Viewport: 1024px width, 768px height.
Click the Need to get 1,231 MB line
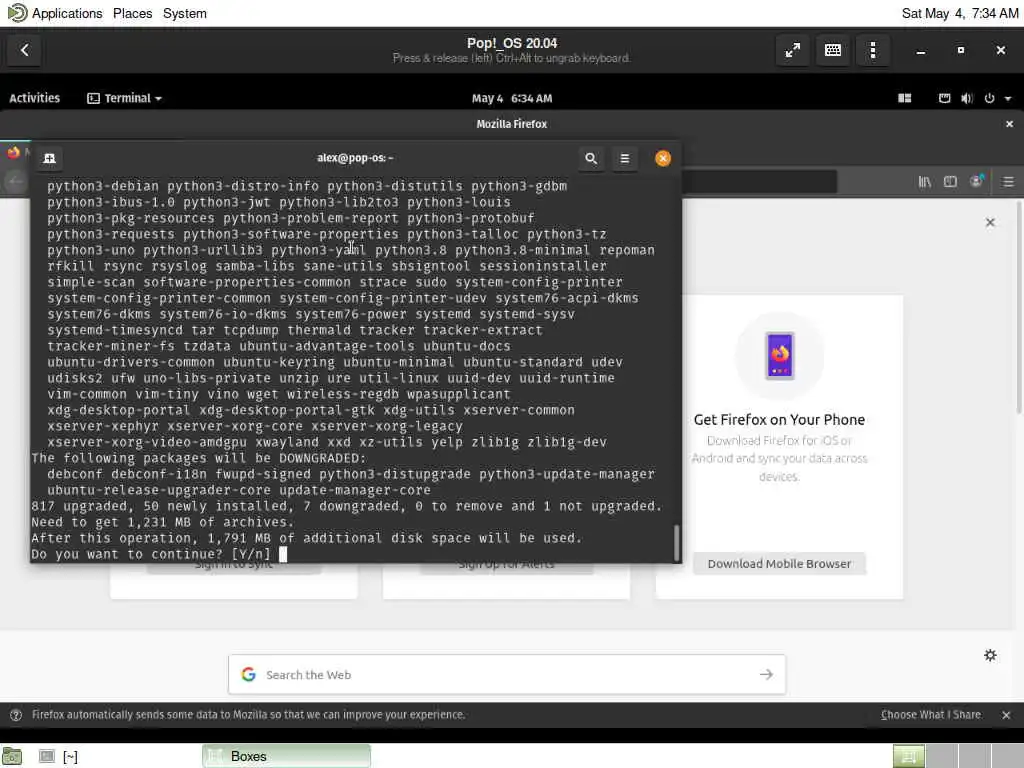pyautogui.click(x=163, y=522)
